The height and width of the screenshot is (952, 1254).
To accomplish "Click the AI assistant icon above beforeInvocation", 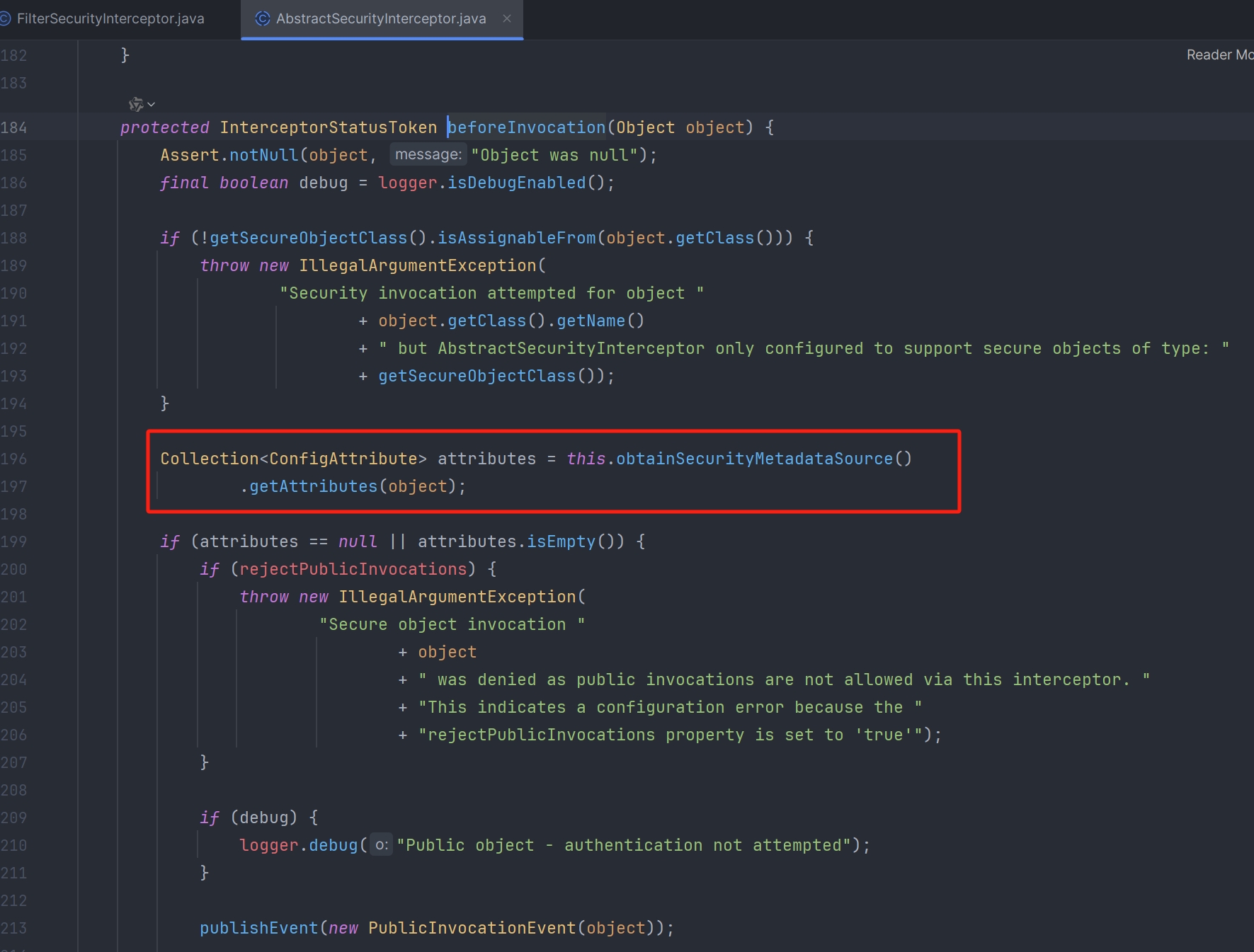I will coord(135,105).
